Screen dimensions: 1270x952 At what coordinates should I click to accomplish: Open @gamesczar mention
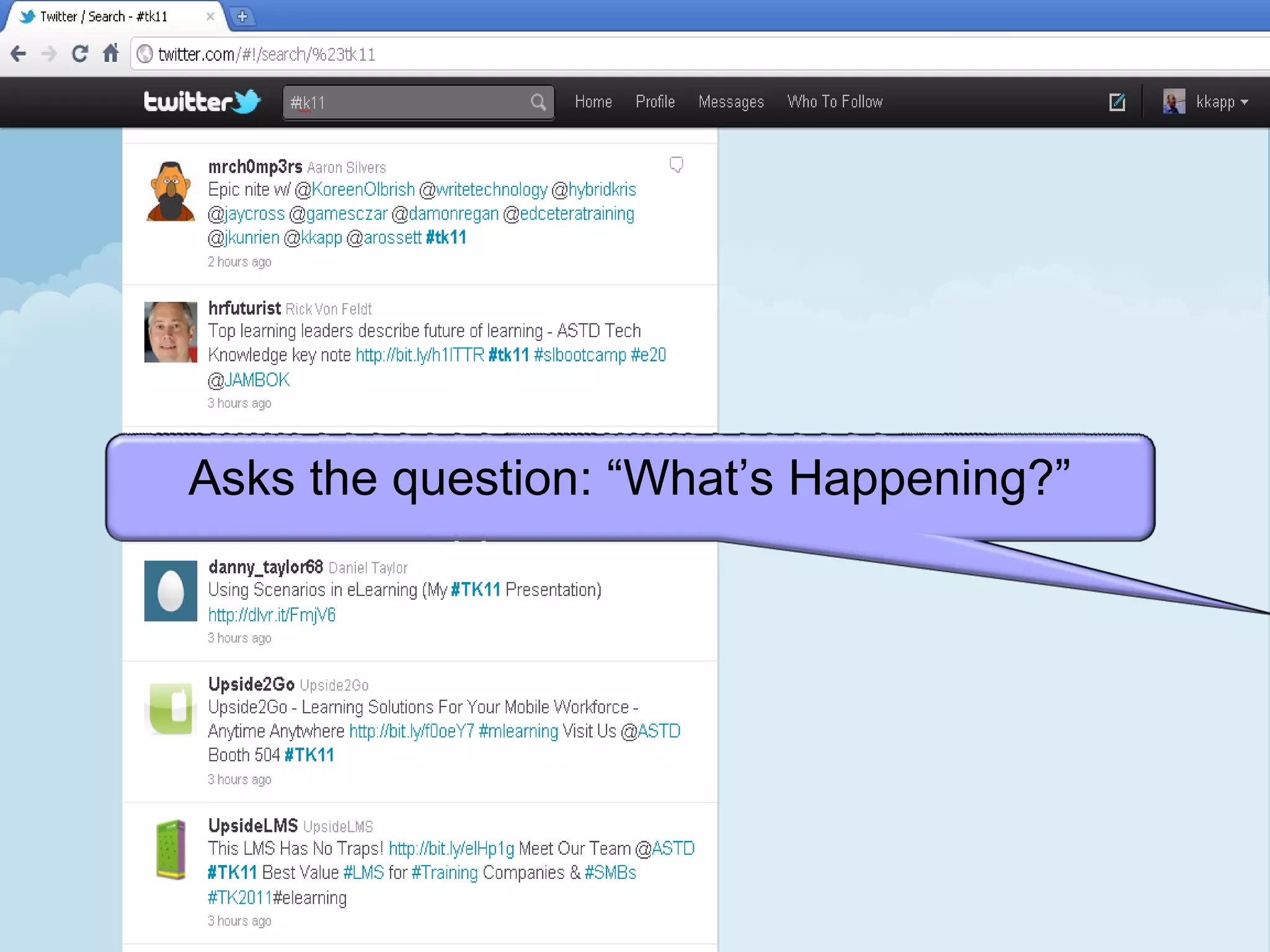pyautogui.click(x=339, y=214)
